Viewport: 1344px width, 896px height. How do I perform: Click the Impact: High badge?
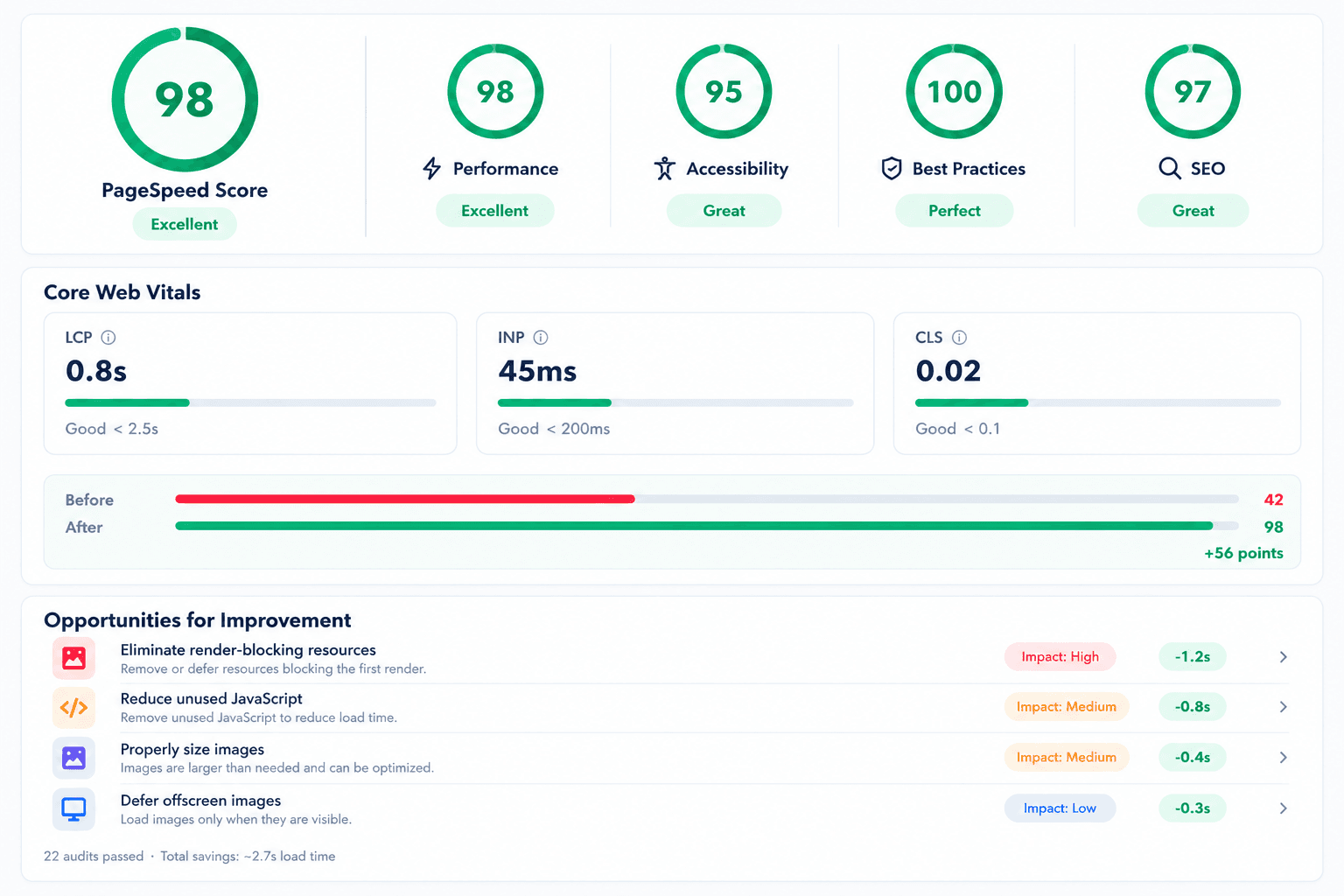[x=1060, y=657]
